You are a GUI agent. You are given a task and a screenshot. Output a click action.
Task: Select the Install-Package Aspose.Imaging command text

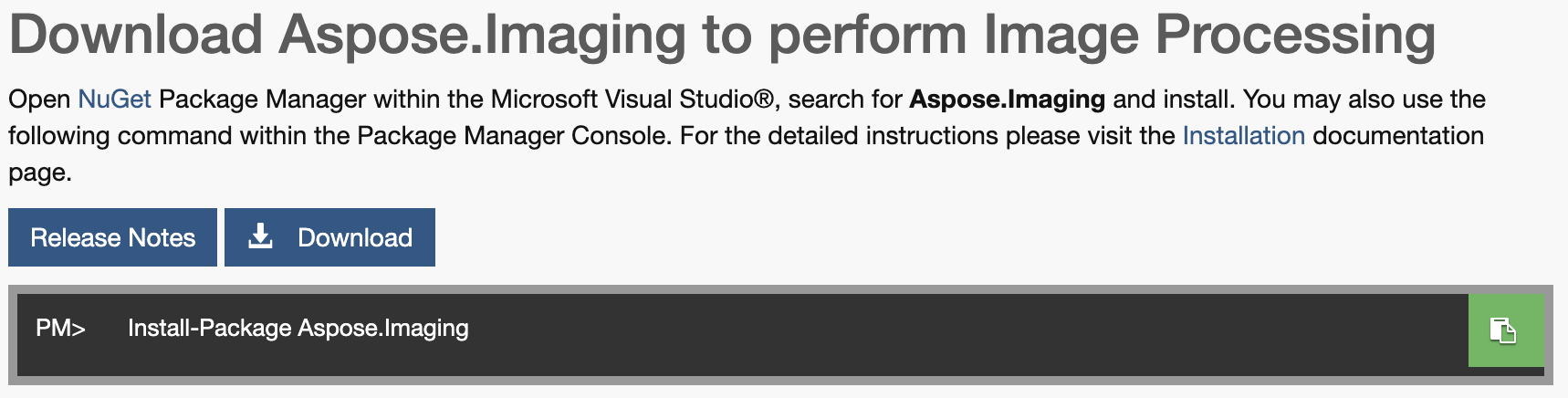point(298,328)
